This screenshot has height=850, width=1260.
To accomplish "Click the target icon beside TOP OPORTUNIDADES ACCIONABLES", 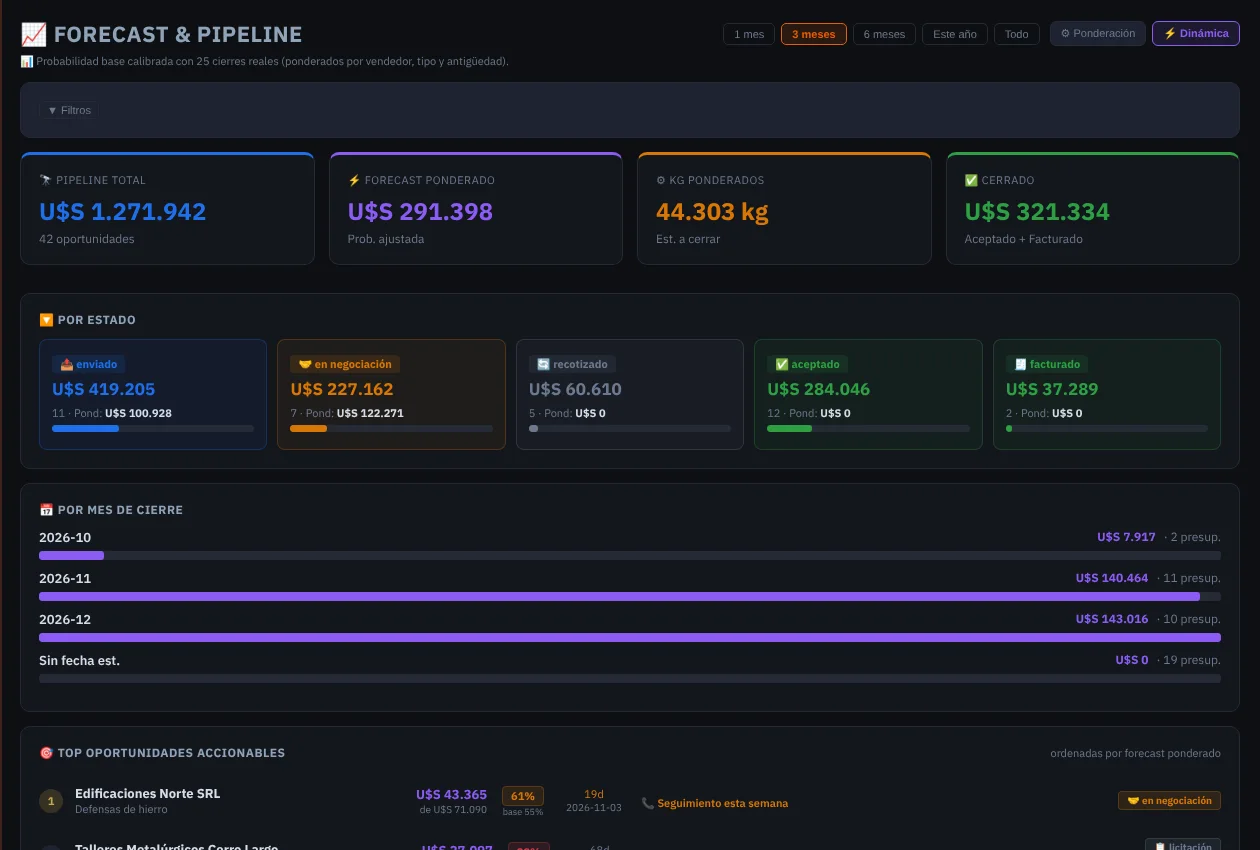I will tap(46, 753).
